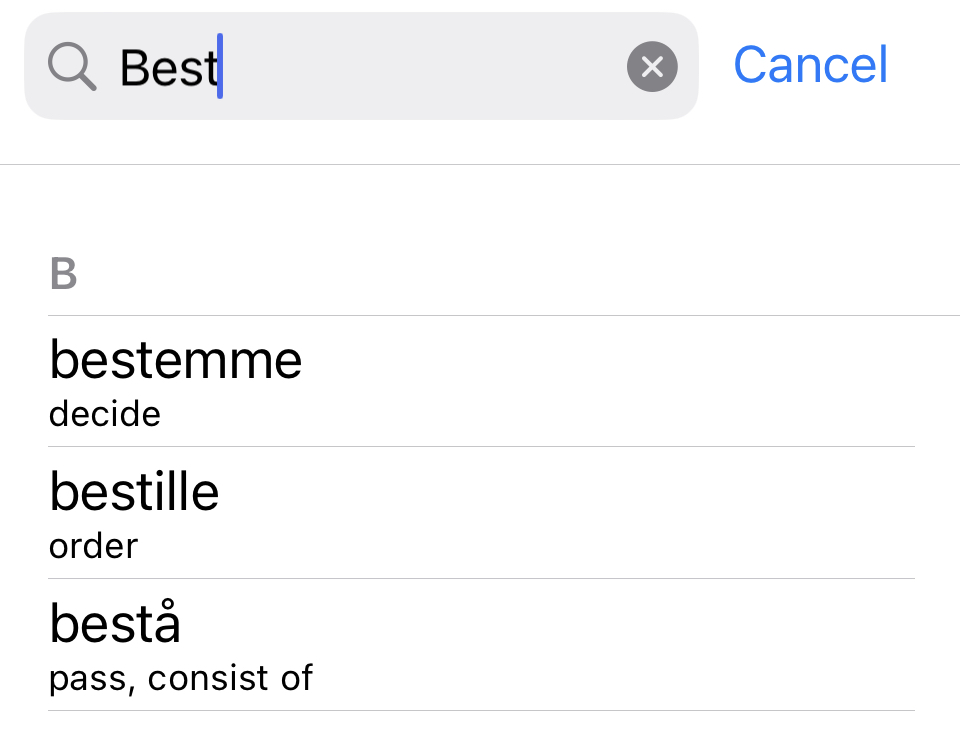Image resolution: width=960 pixels, height=747 pixels.
Task: Click the separator between bestille and bestå
Action: pos(480,579)
